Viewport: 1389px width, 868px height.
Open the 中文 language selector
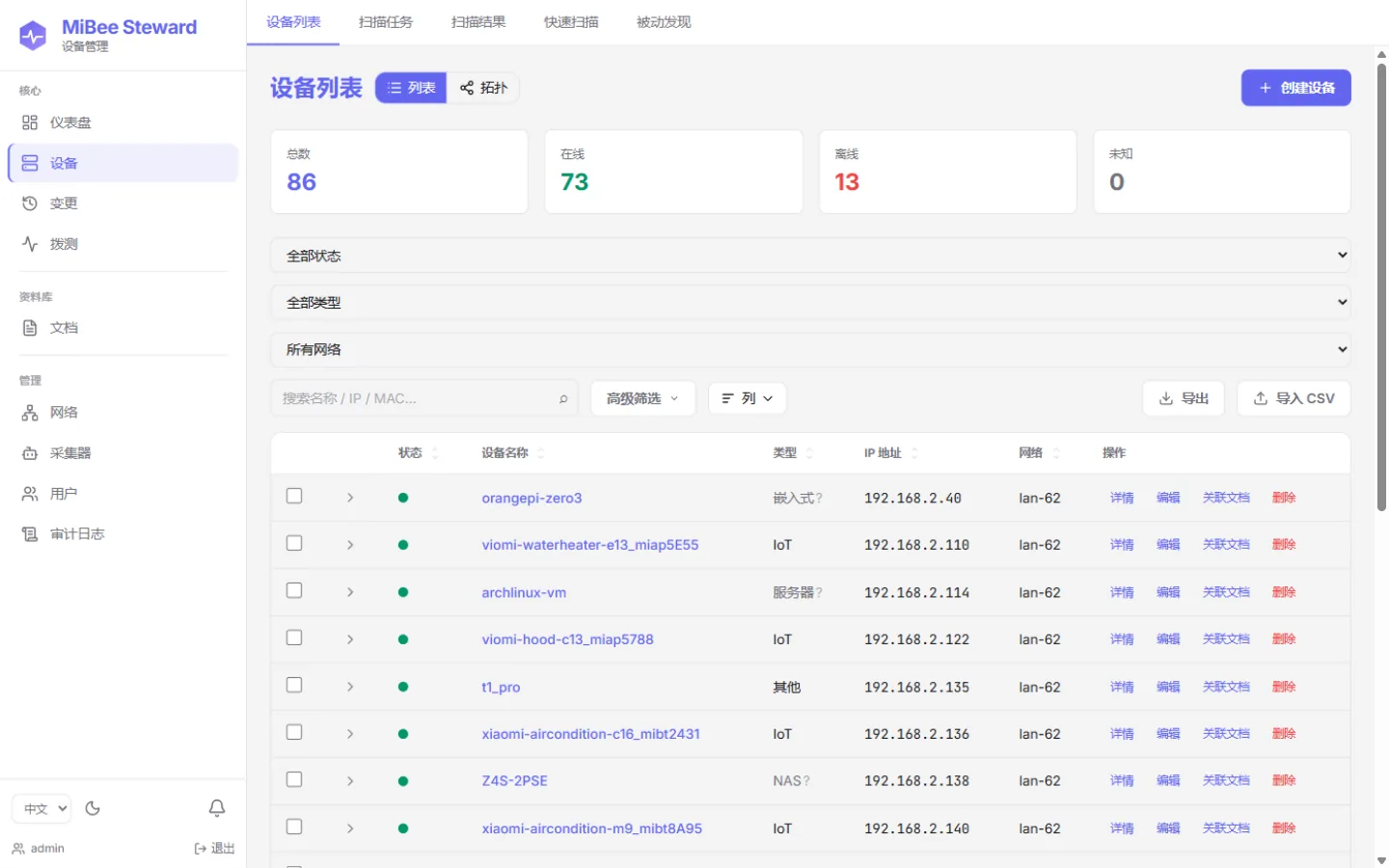point(42,808)
